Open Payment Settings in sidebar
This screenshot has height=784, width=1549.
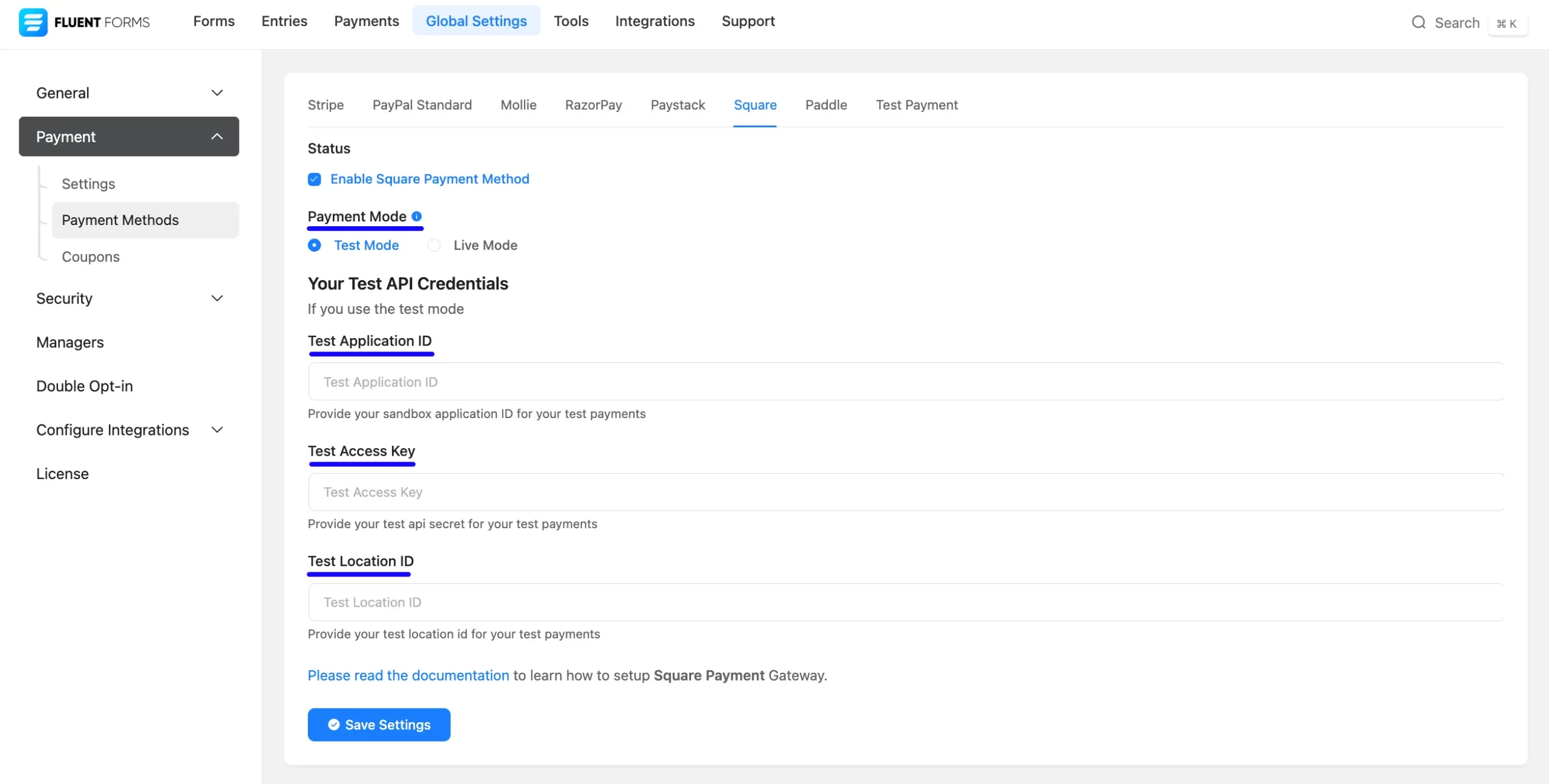click(88, 184)
